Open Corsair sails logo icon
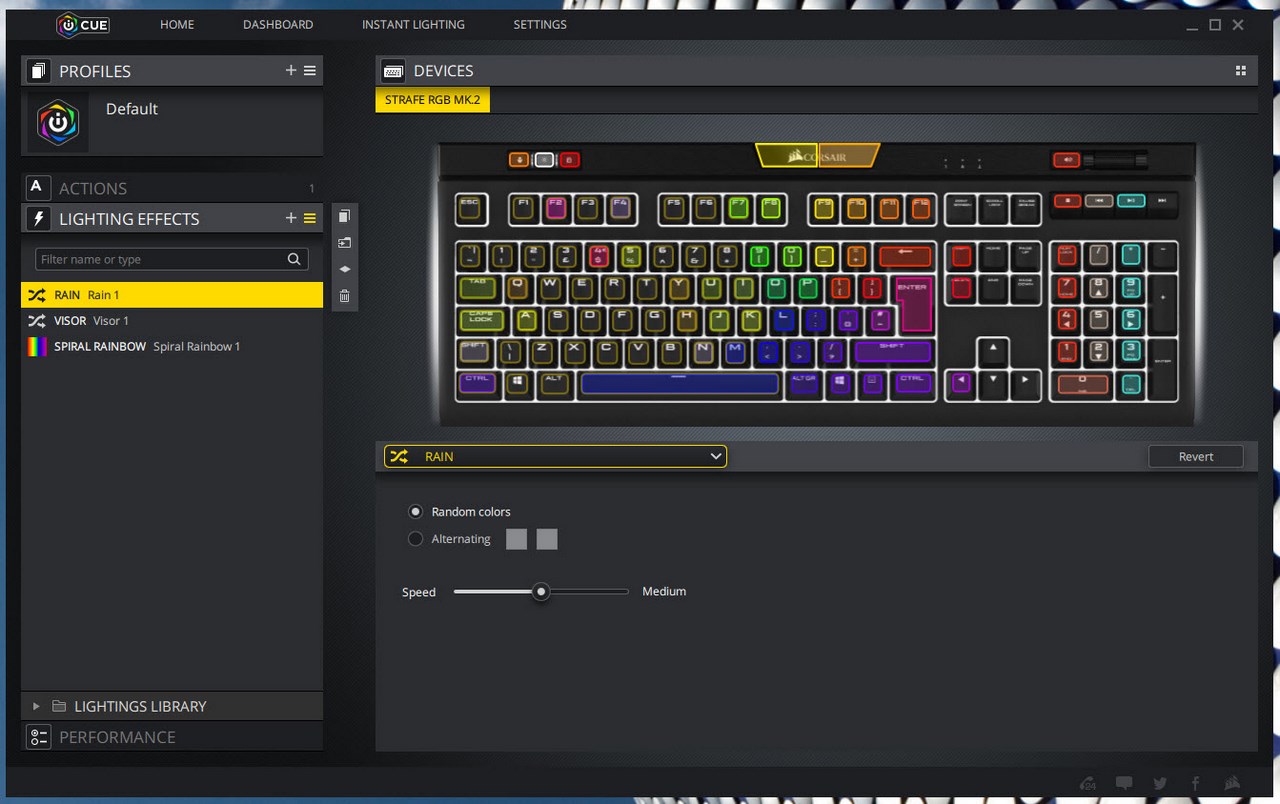 1234,783
